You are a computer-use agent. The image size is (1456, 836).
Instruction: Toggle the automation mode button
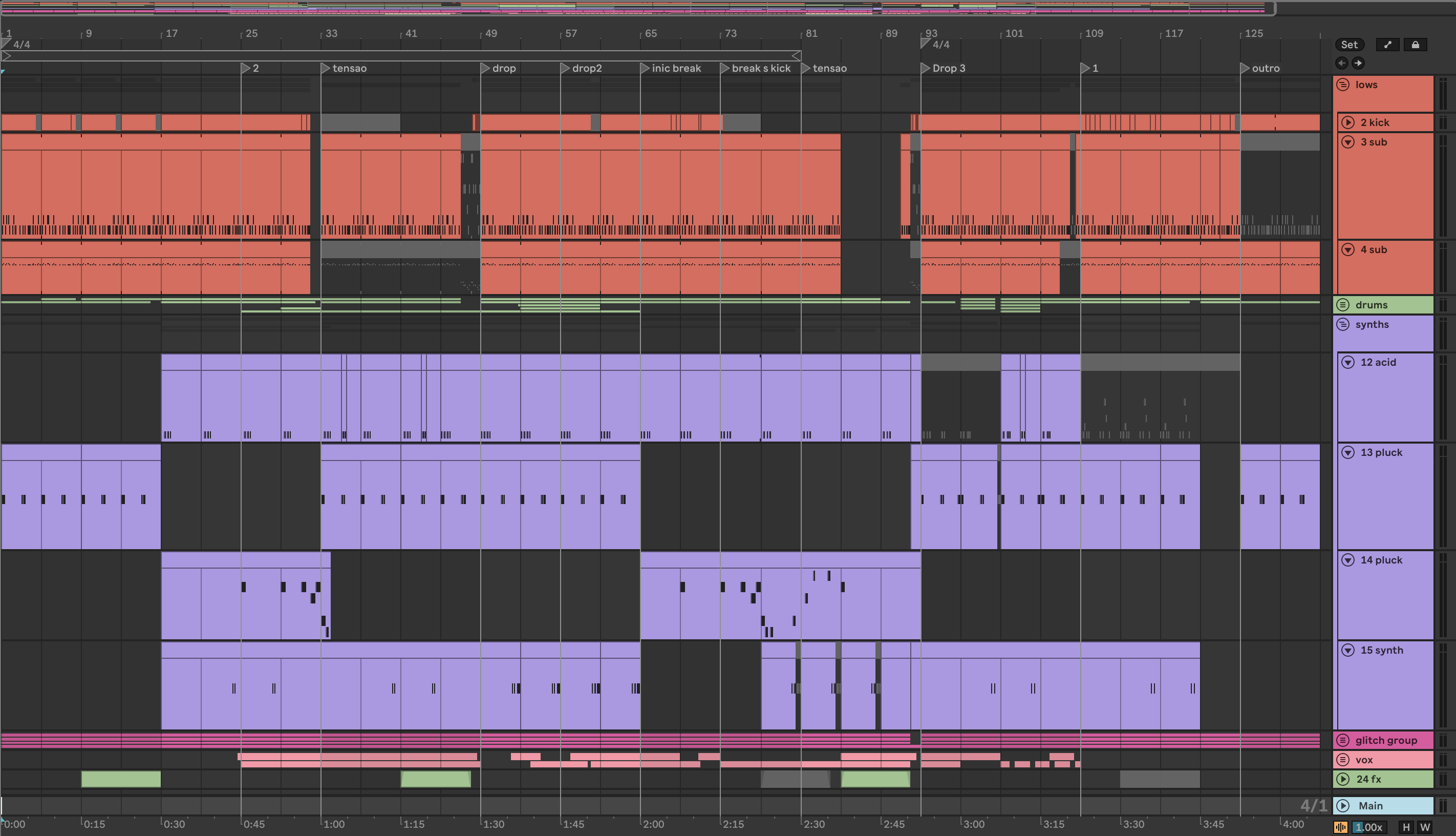[1387, 45]
